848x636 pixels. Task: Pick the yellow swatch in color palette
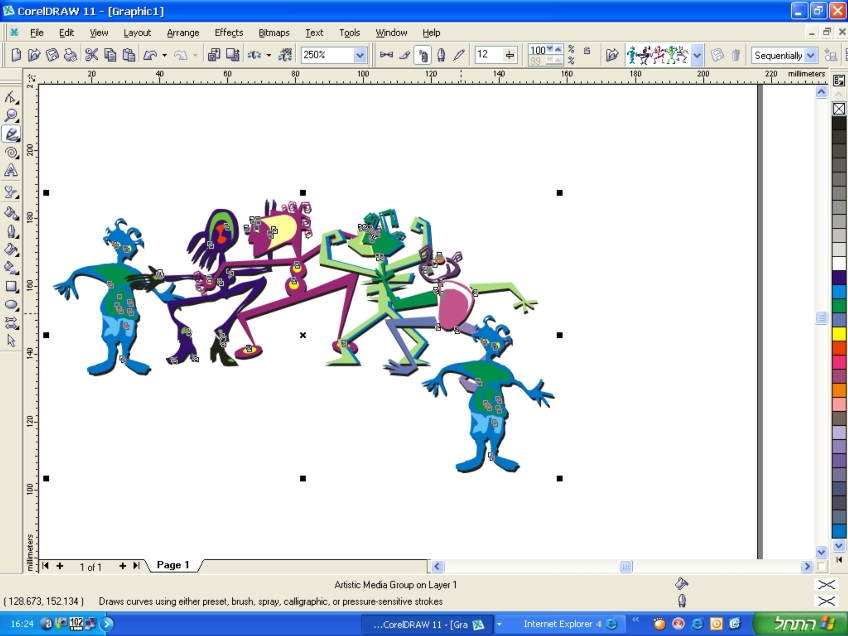pos(839,334)
